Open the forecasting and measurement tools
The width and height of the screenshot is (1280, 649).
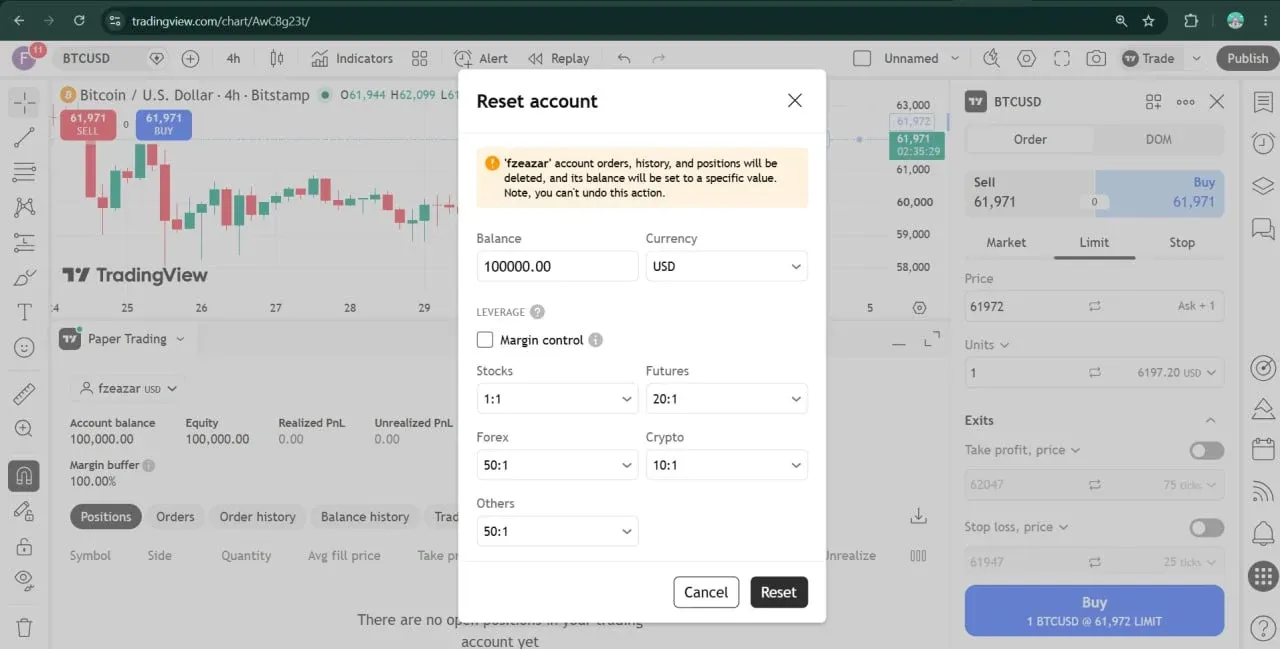(24, 242)
